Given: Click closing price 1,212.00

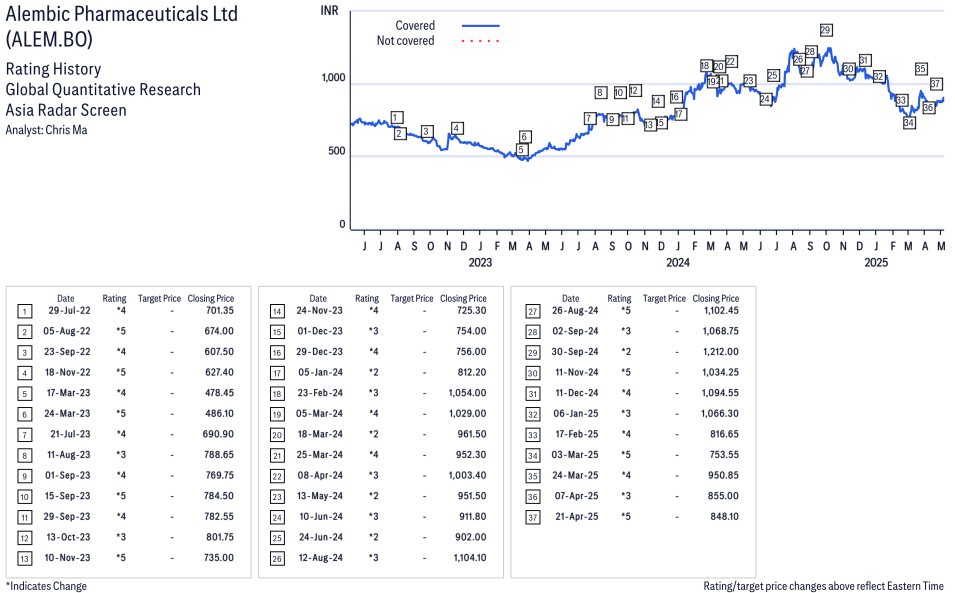Looking at the screenshot, I should [x=721, y=352].
